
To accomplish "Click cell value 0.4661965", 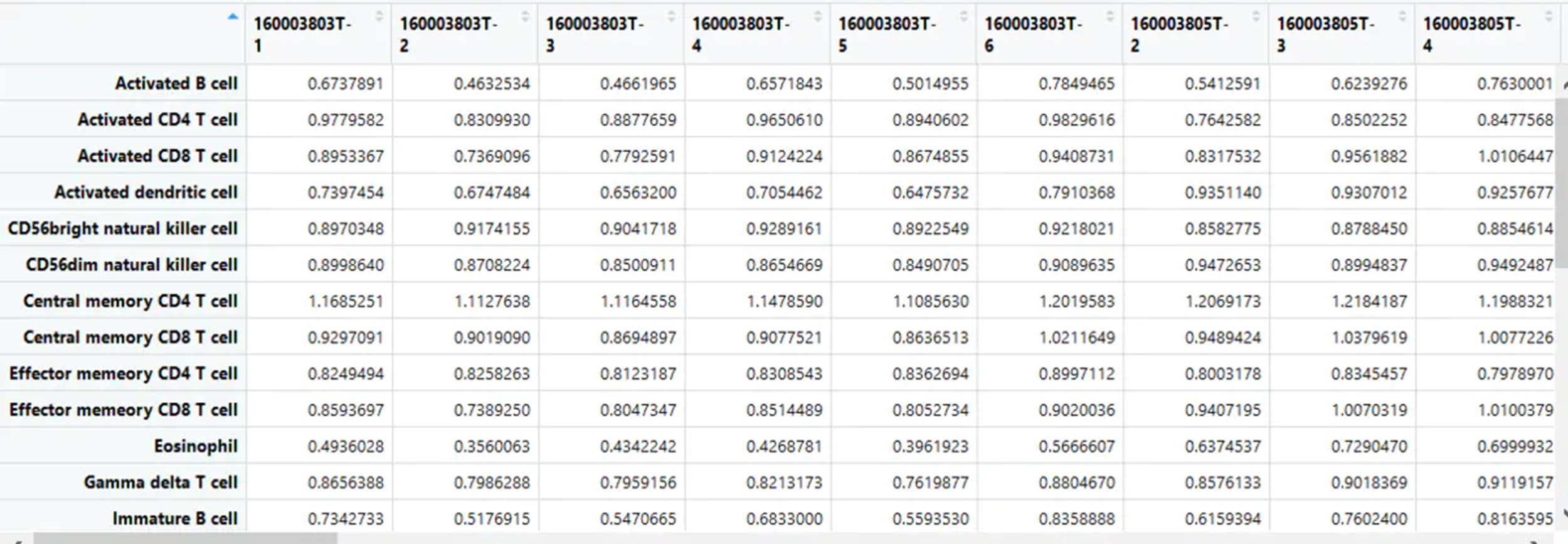I will tap(638, 84).
